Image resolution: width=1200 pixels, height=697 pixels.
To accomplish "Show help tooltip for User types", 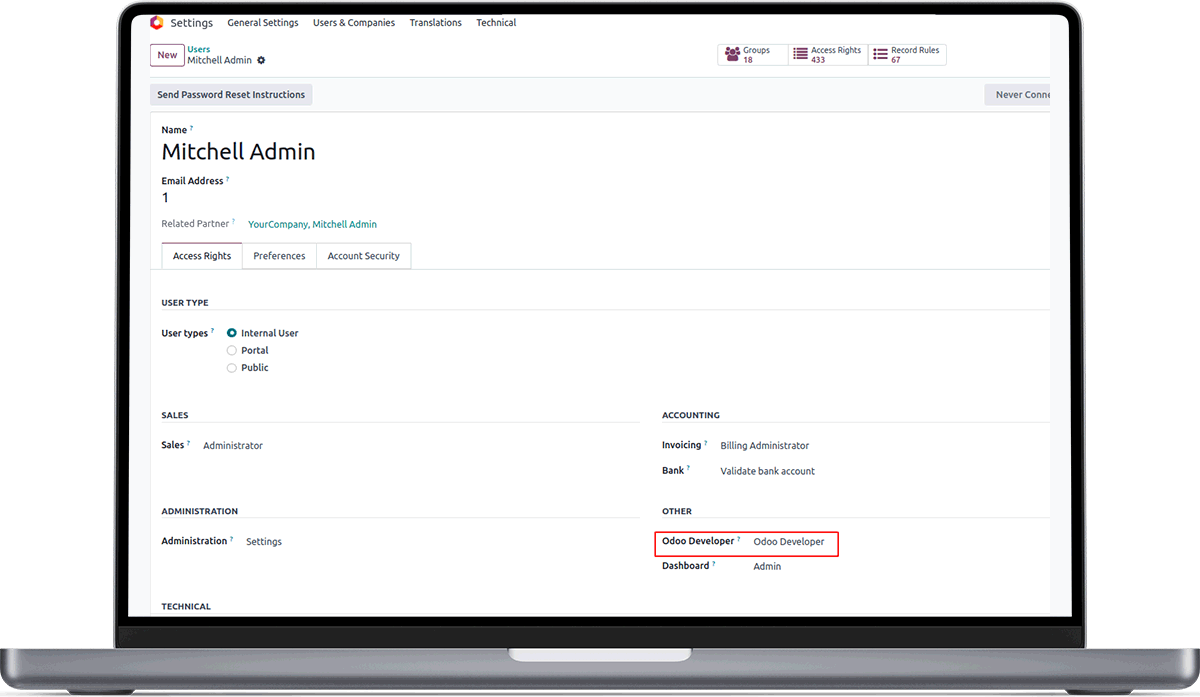I will (x=213, y=331).
